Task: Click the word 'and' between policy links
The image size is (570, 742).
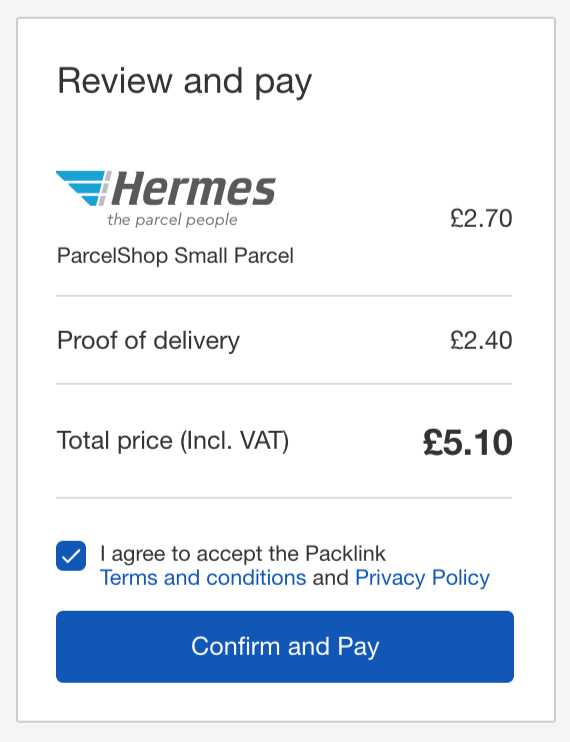Action: pyautogui.click(x=331, y=578)
